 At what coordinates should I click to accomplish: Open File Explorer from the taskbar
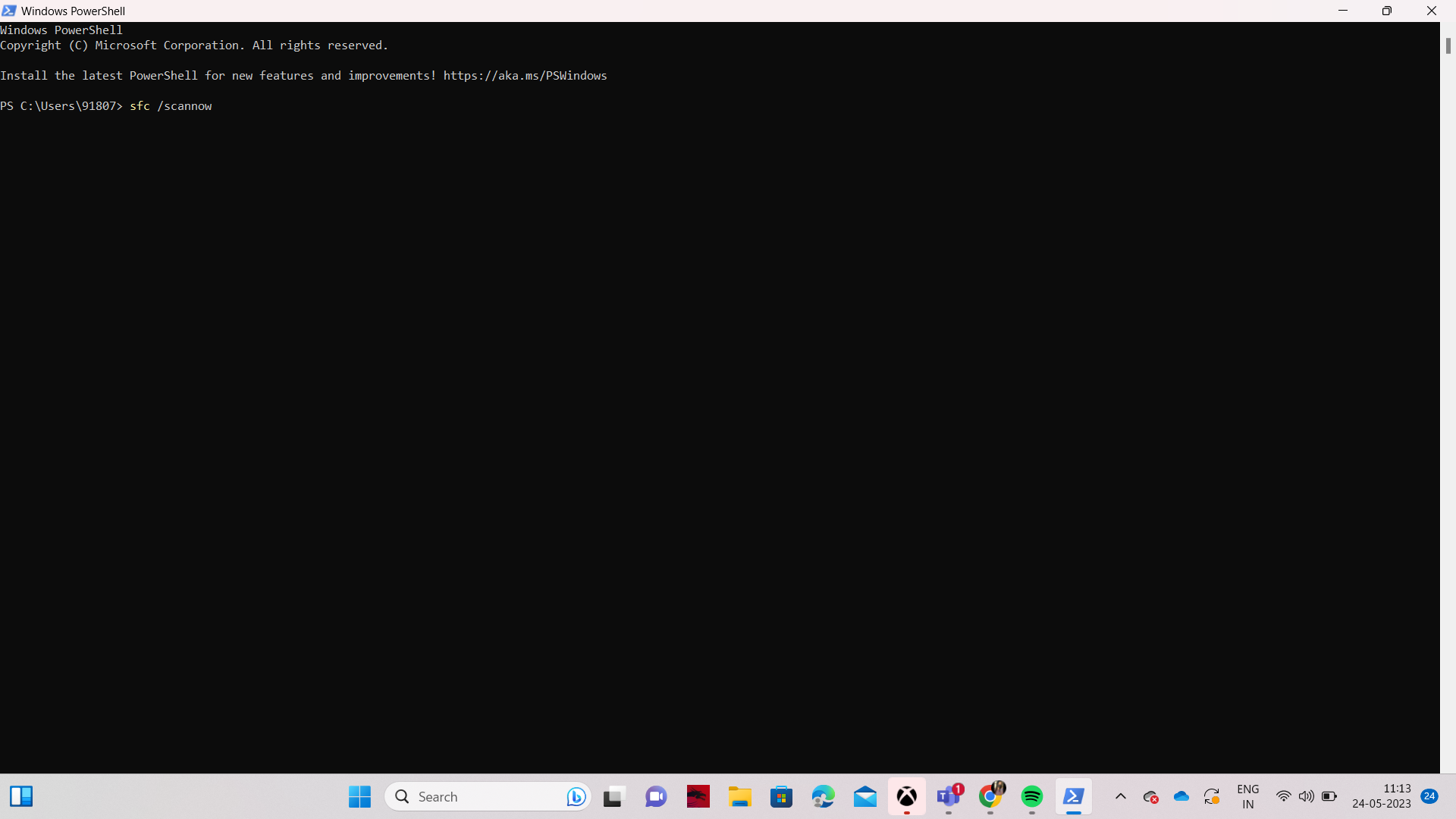coord(740,796)
